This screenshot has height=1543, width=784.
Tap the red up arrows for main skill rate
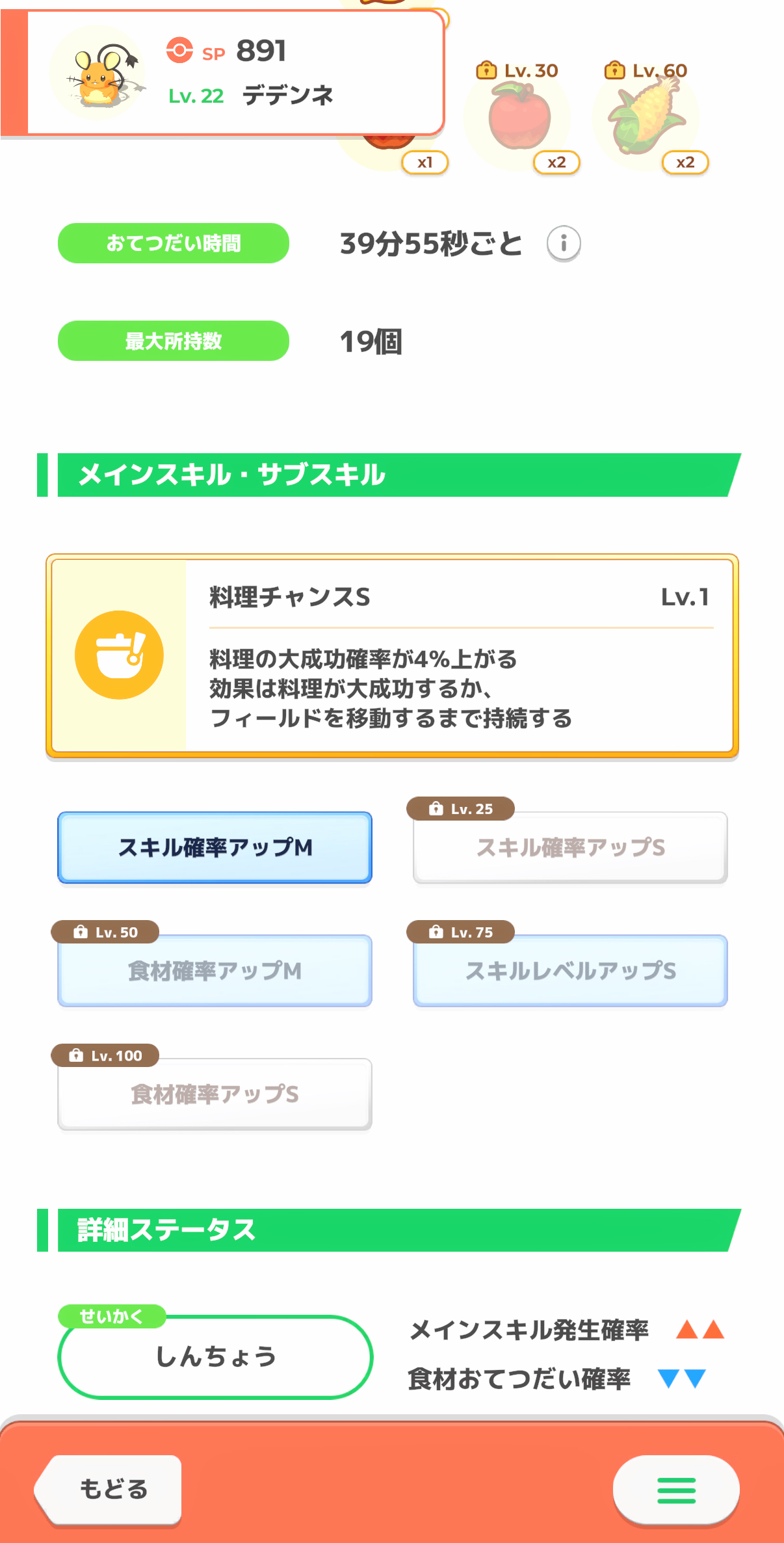pyautogui.click(x=699, y=1330)
